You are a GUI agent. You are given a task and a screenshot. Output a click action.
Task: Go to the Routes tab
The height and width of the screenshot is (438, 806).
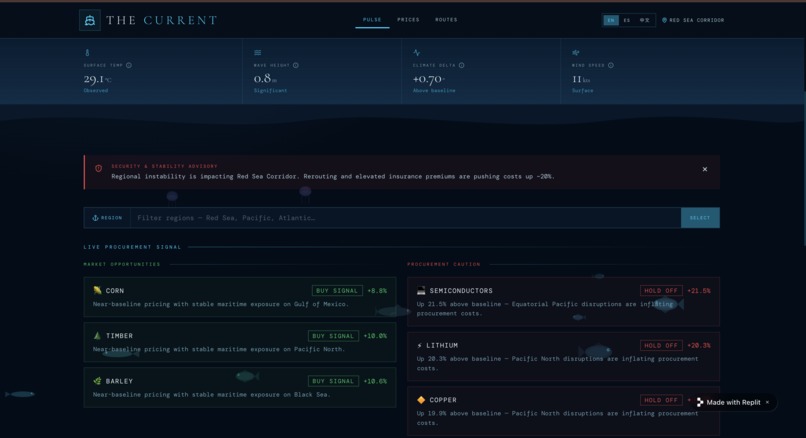[446, 20]
